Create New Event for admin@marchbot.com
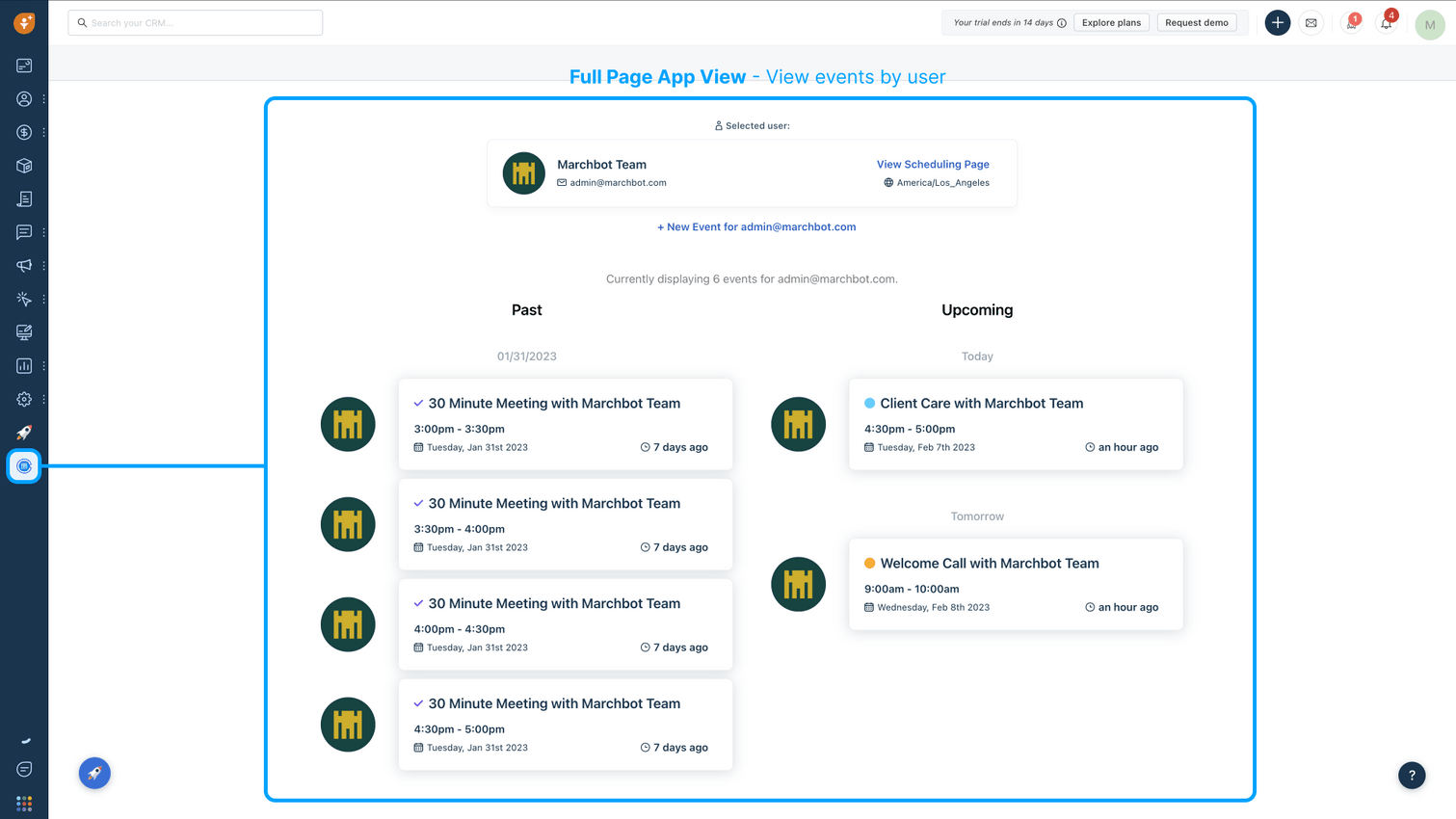This screenshot has width=1456, height=819. click(x=757, y=226)
